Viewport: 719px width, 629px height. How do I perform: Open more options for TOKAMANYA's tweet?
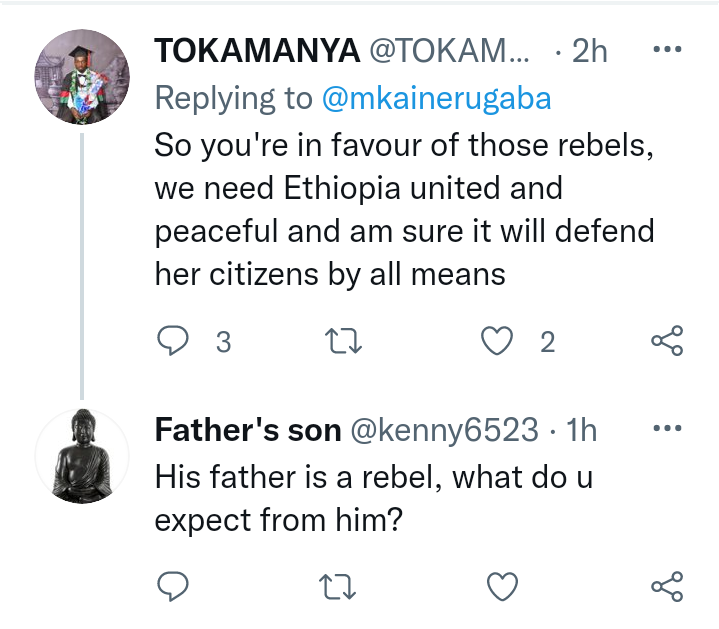click(x=667, y=49)
